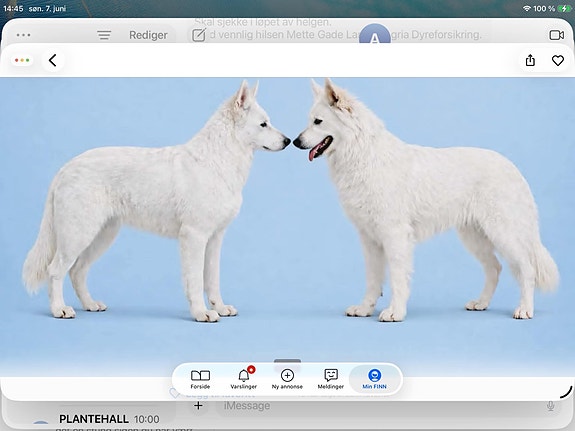Open the share sheet icon
This screenshot has height=431, width=575.
[x=530, y=61]
